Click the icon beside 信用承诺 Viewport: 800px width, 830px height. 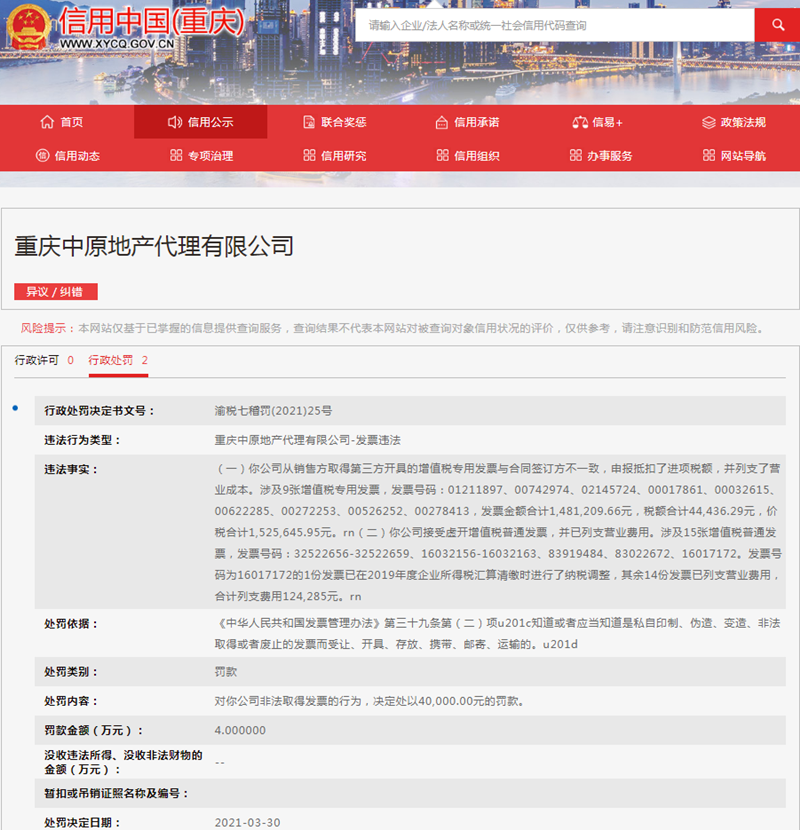(x=441, y=122)
